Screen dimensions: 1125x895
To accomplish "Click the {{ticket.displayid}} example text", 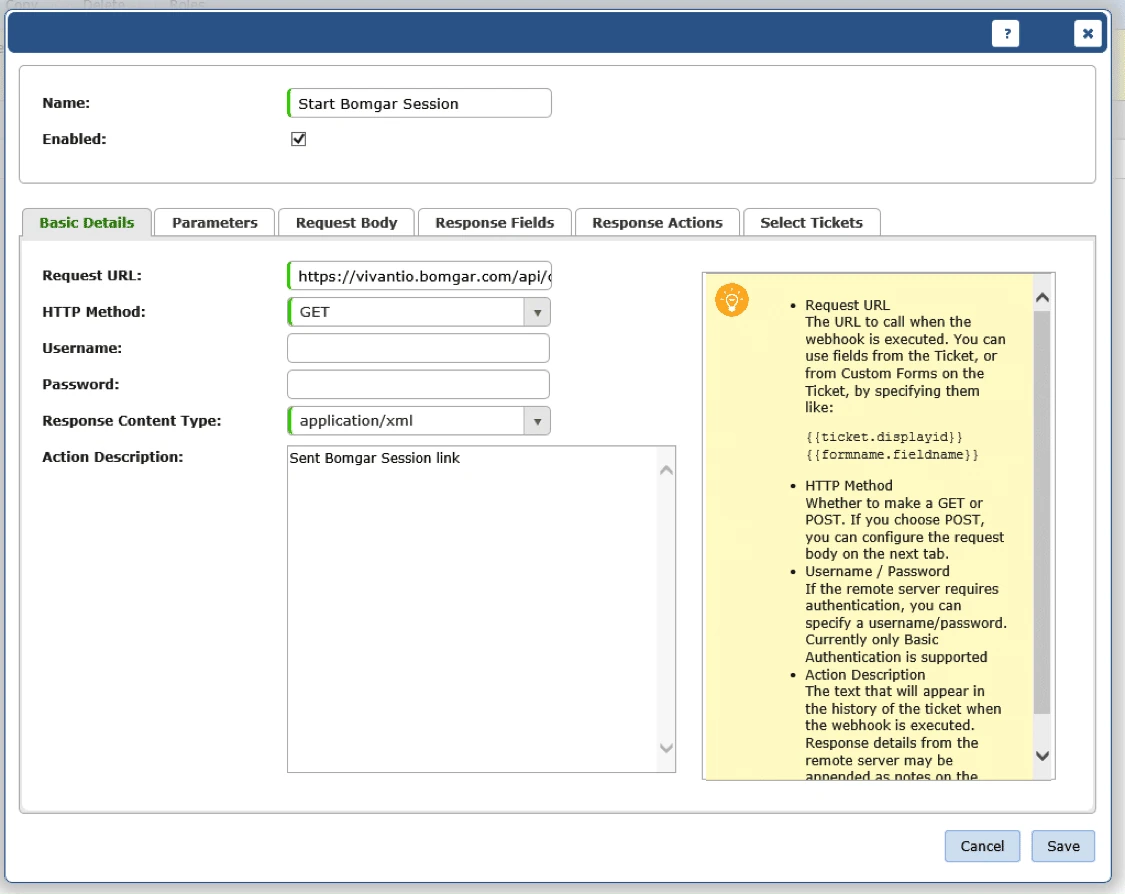I will click(x=884, y=437).
